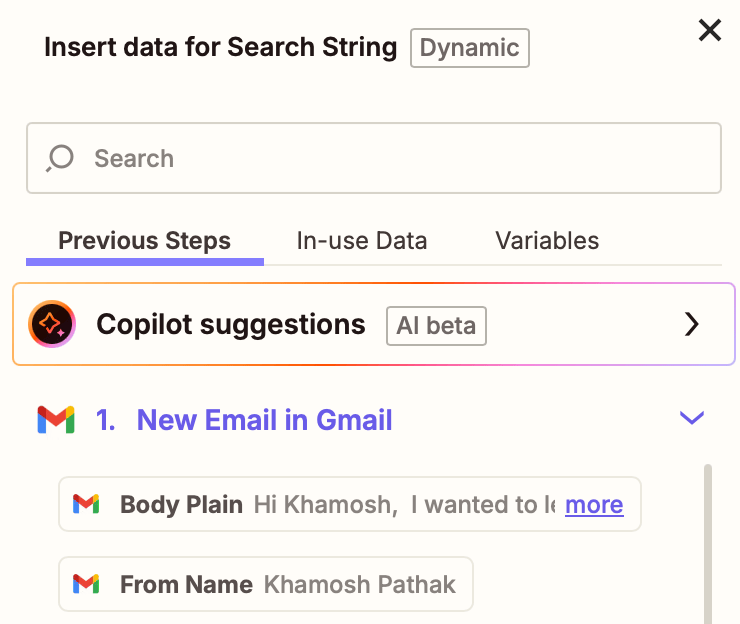The width and height of the screenshot is (740, 624).
Task: Close the Insert data panel
Action: [709, 31]
